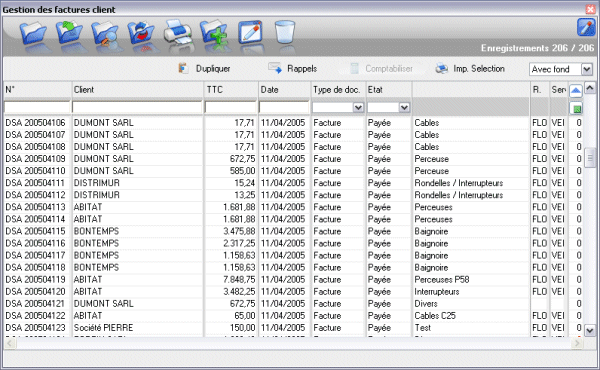This screenshot has height=370, width=600.
Task: Click the Divers description cell
Action: pyautogui.click(x=426, y=303)
